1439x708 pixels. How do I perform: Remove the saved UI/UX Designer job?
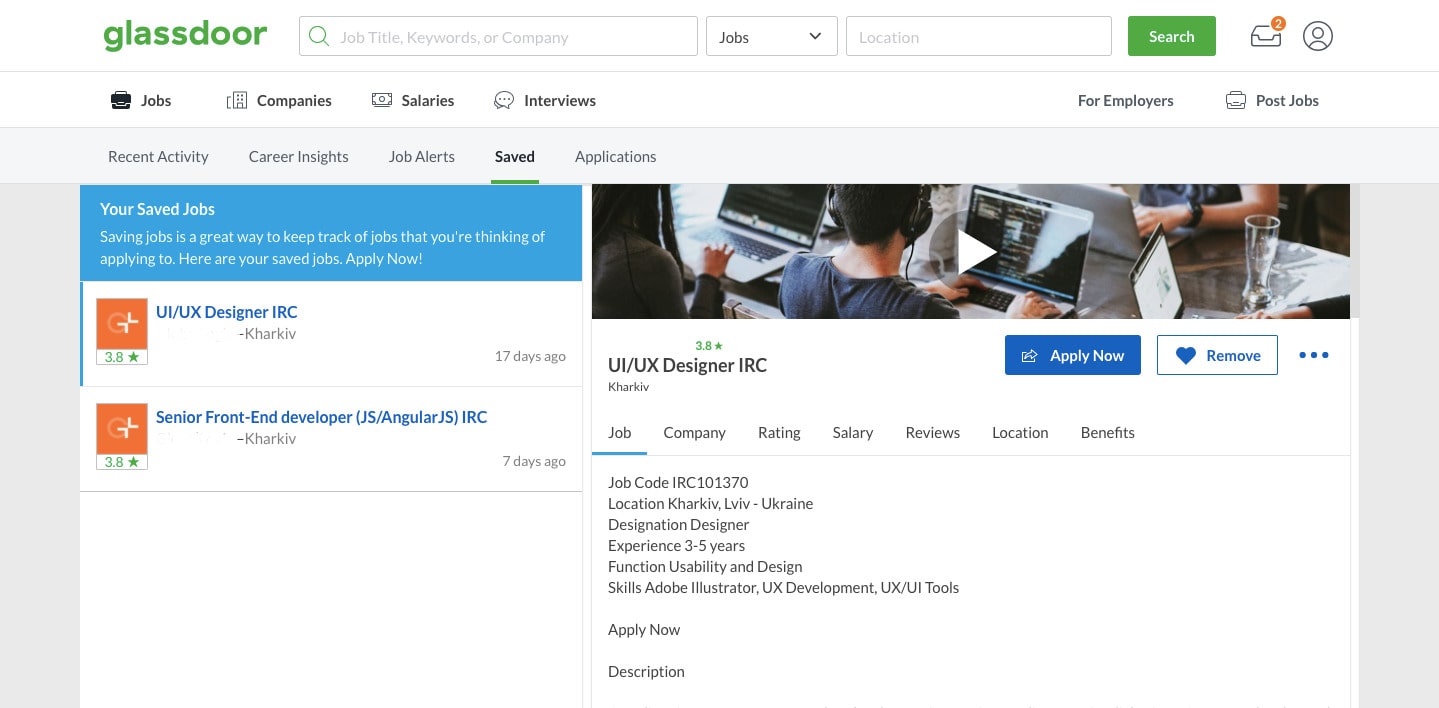click(1217, 355)
